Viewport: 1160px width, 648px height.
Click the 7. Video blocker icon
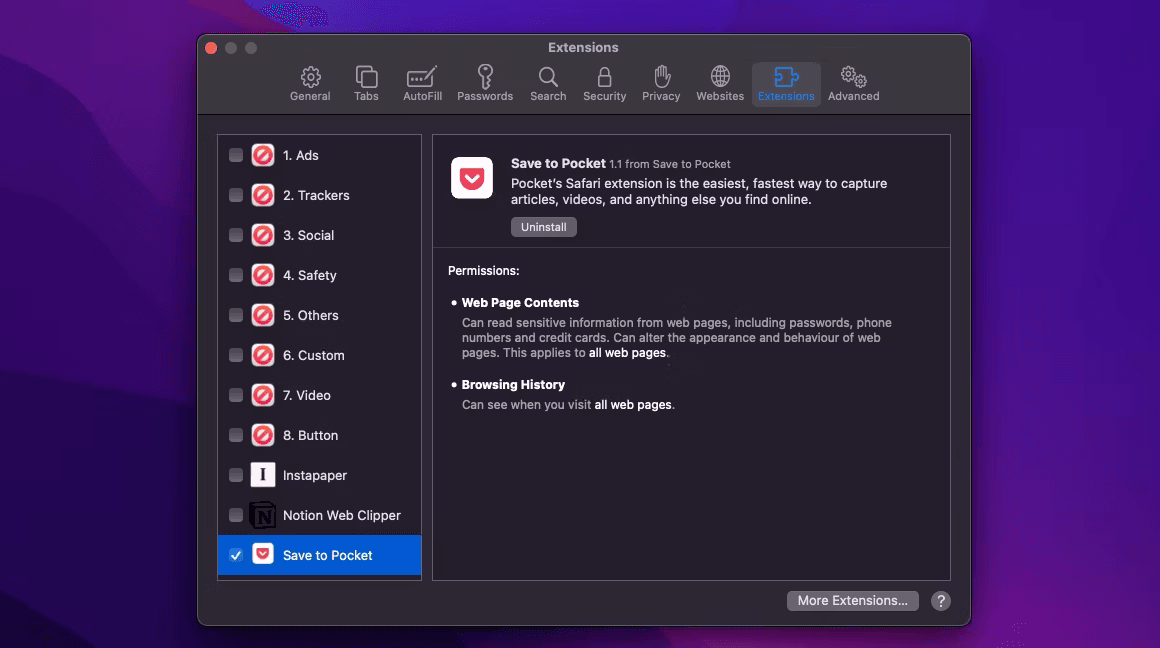click(263, 395)
